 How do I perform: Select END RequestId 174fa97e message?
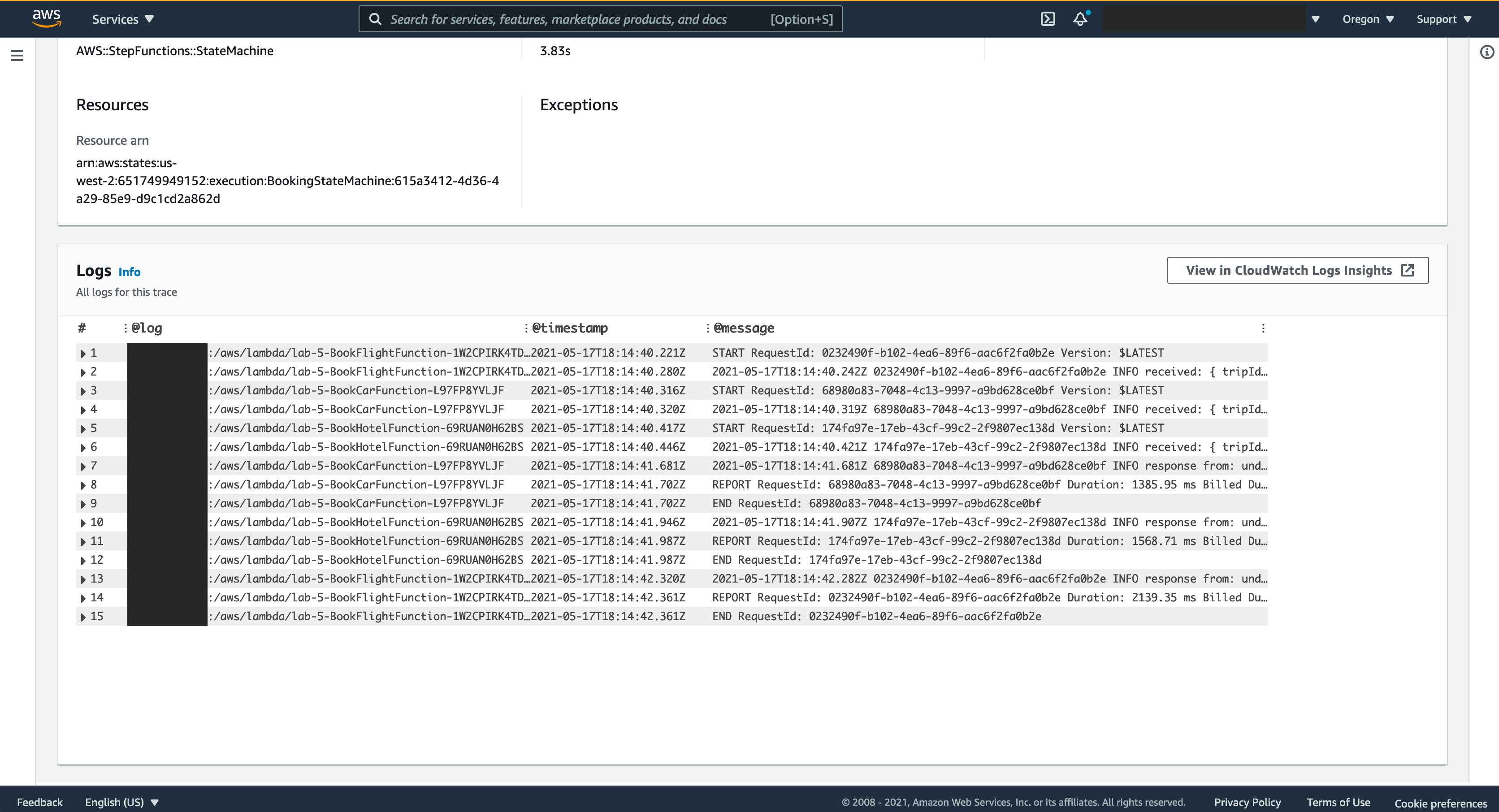click(x=877, y=560)
